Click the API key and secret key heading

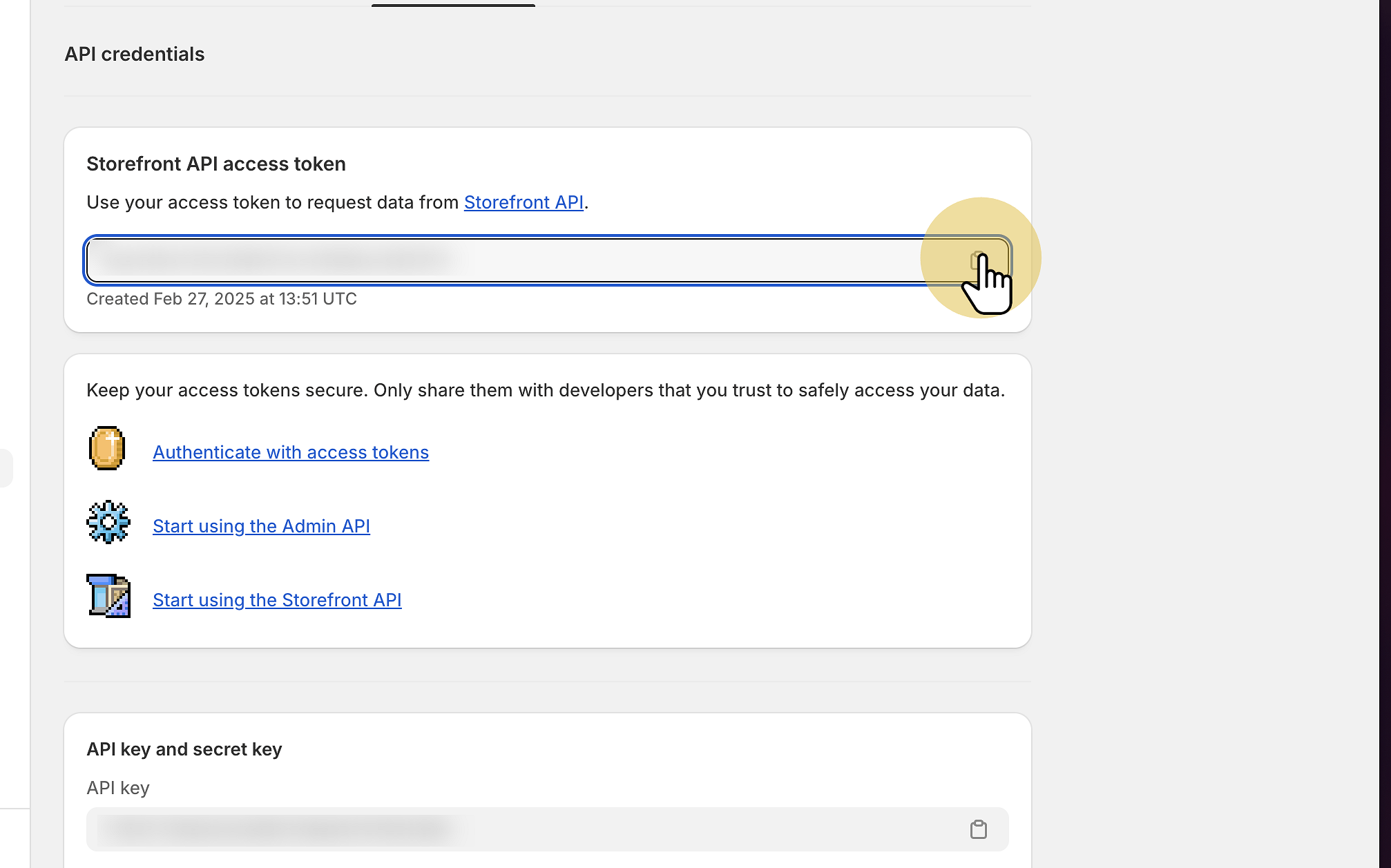[184, 749]
